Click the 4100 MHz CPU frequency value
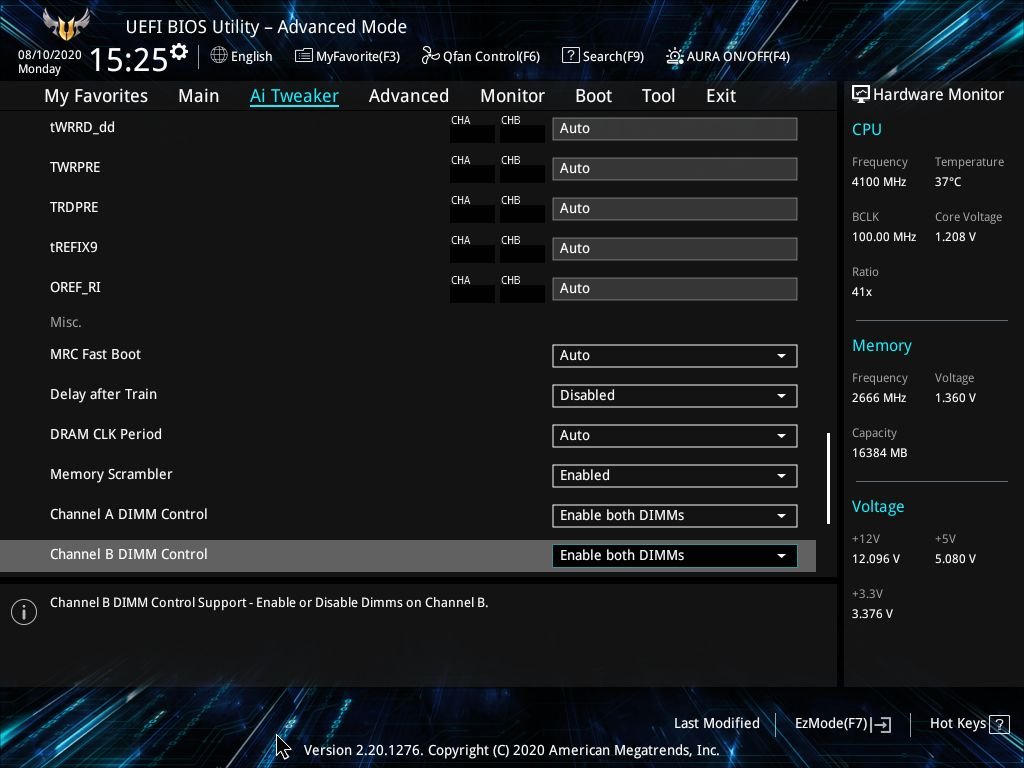1024x768 pixels. pos(879,182)
